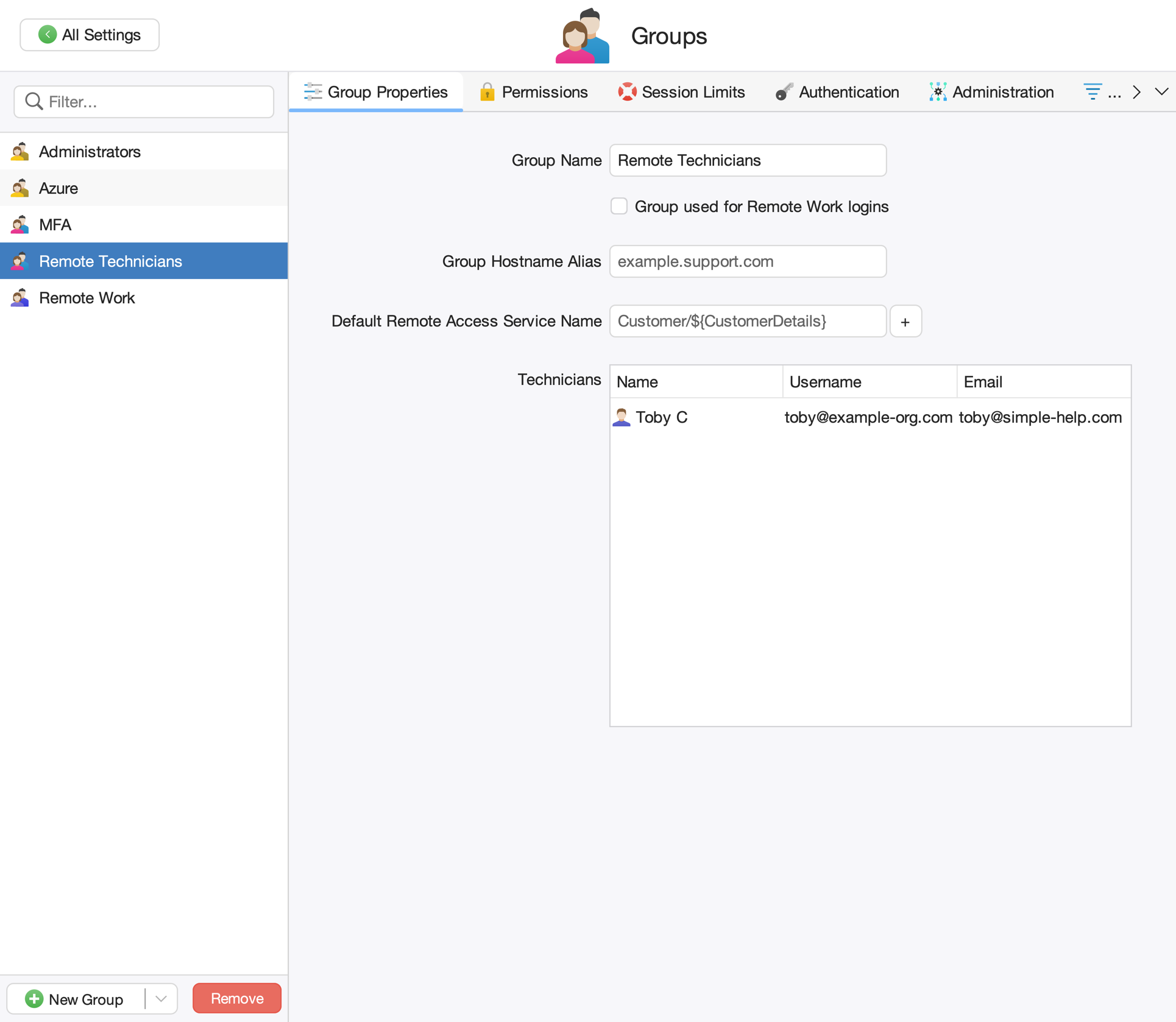Click the Authentication key icon
Screen dimensions: 1176x1022
784,92
